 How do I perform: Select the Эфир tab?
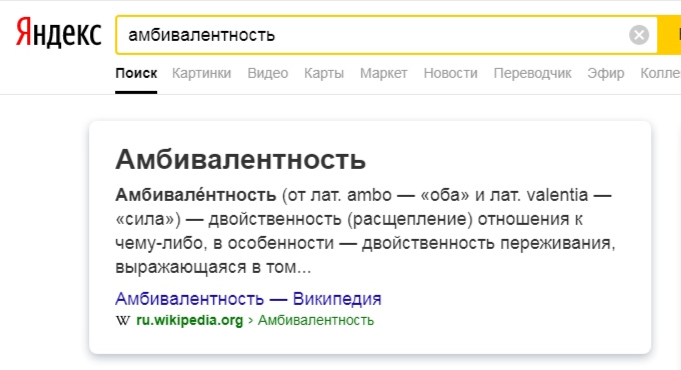click(606, 73)
